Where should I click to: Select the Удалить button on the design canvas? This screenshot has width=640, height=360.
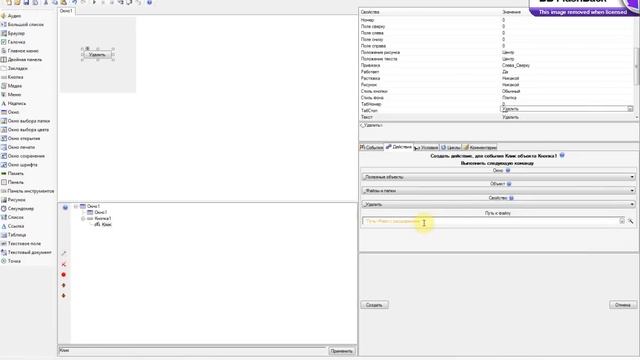click(x=97, y=55)
